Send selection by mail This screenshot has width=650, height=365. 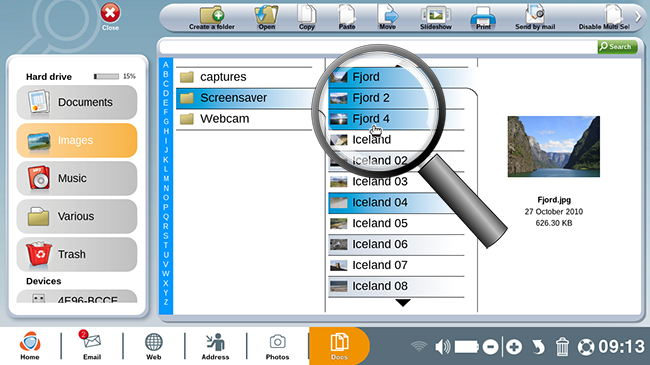(x=535, y=18)
